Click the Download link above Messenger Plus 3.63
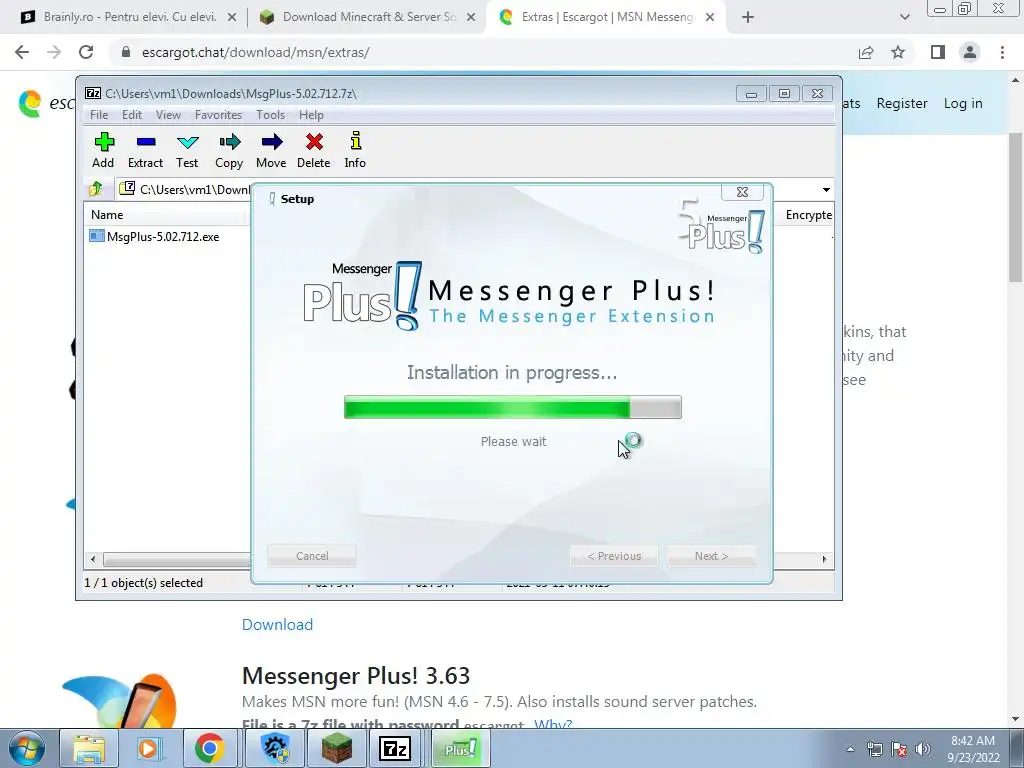The image size is (1024, 768). pos(278,624)
